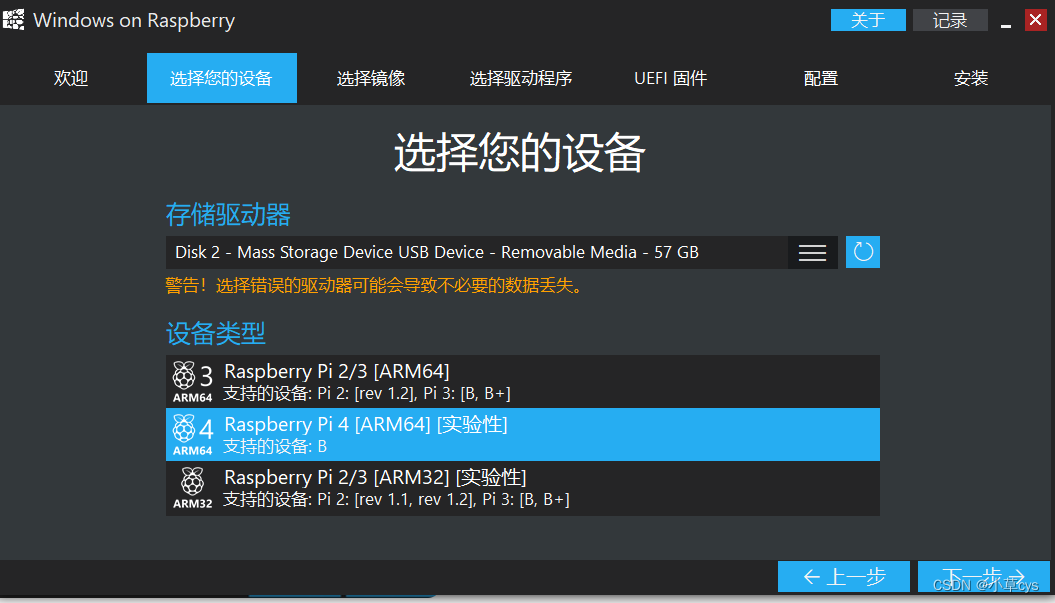Go to the UEFI 固件 tab

click(x=671, y=78)
